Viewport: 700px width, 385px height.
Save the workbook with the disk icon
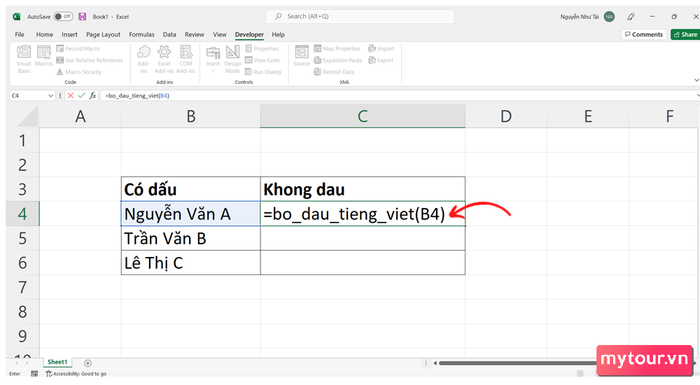pos(82,17)
